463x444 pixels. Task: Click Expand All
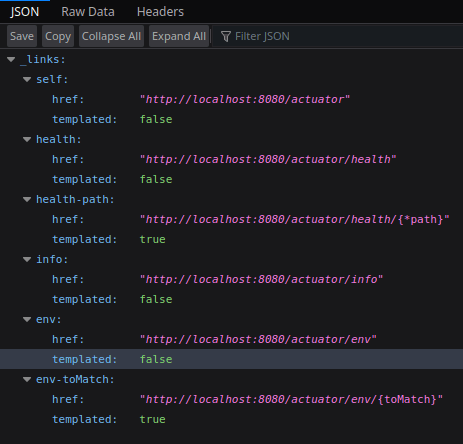(x=179, y=36)
